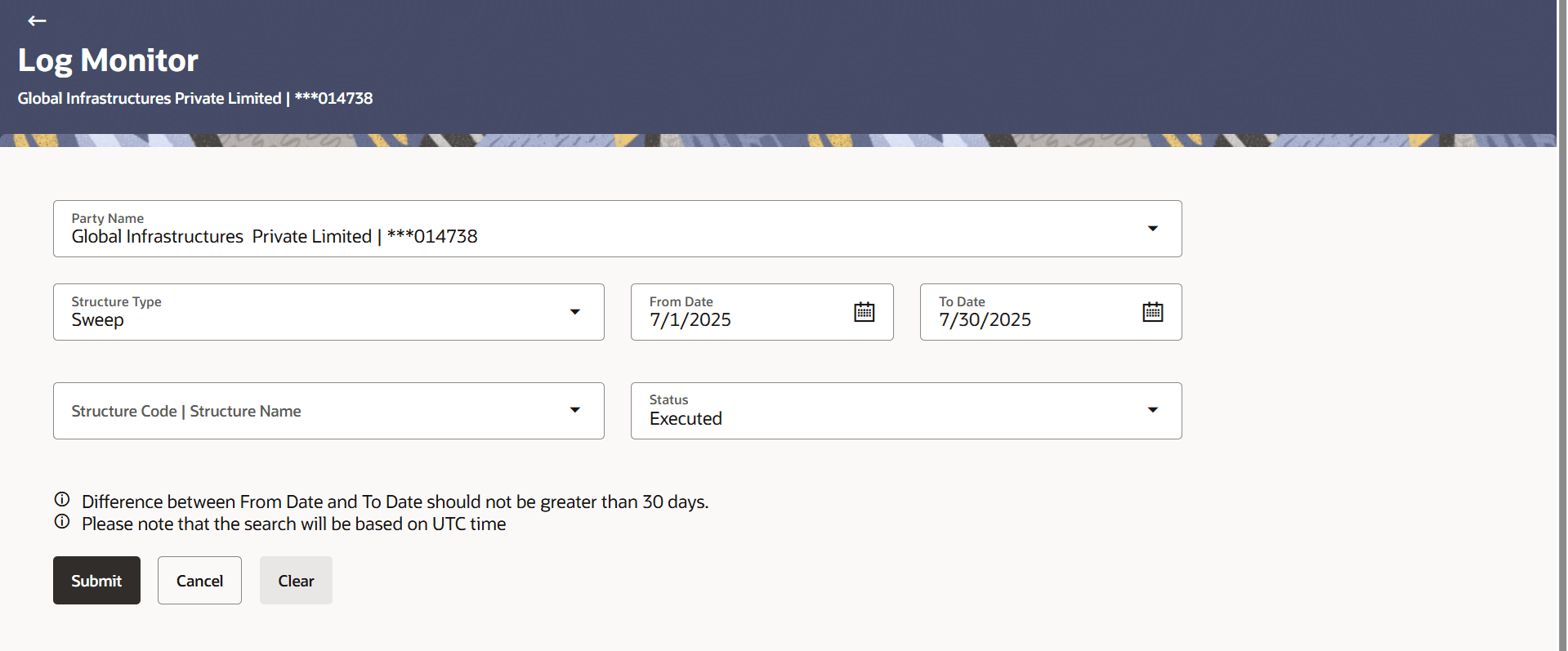Open the Status dropdown
The height and width of the screenshot is (651, 1568).
pos(1153,410)
